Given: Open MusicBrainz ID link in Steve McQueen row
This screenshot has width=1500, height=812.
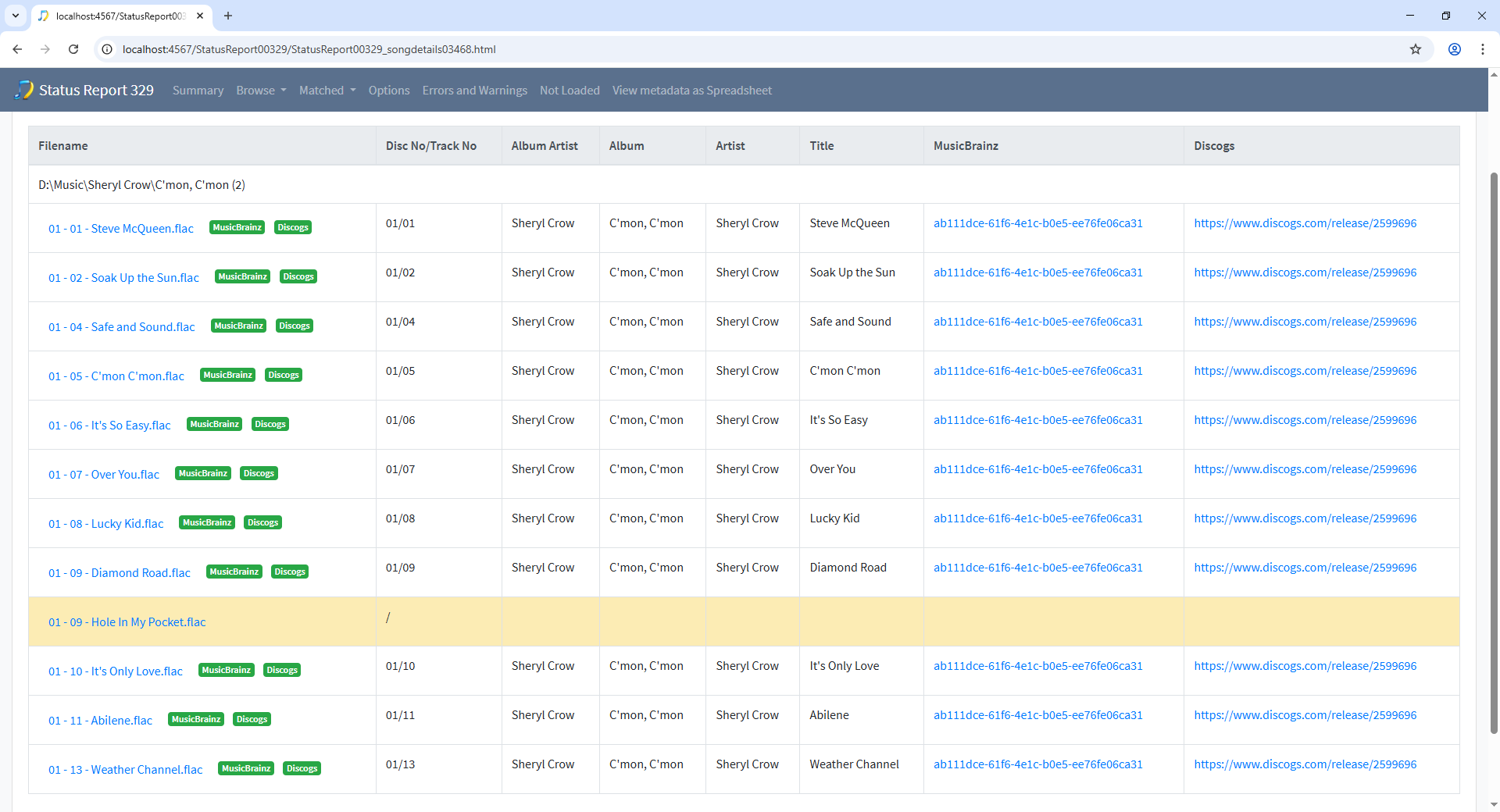Looking at the screenshot, I should [x=1038, y=223].
